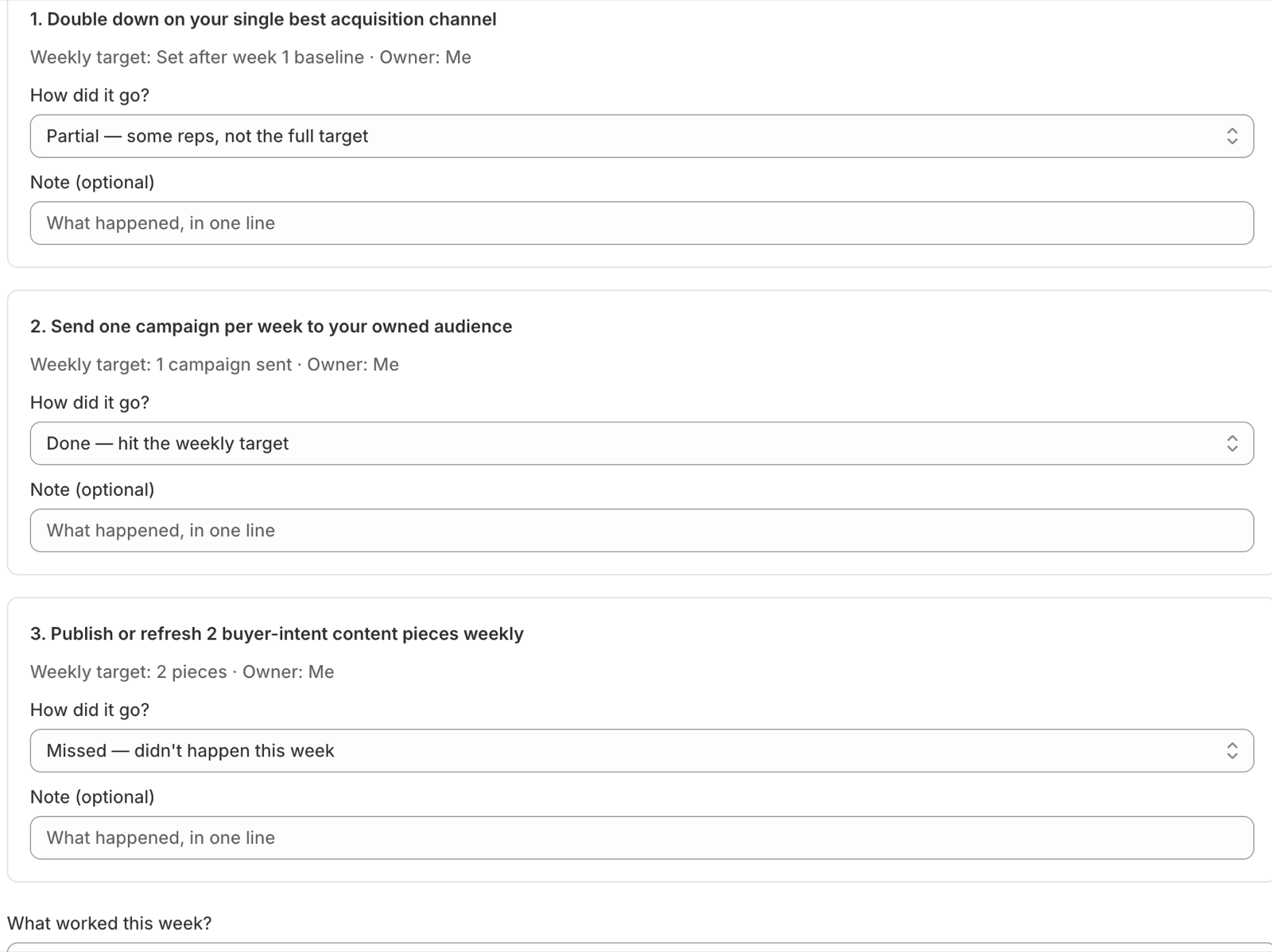Image resolution: width=1272 pixels, height=952 pixels.
Task: Click the 'How did it go?' label above the Partial dropdown
Action: pyautogui.click(x=90, y=95)
